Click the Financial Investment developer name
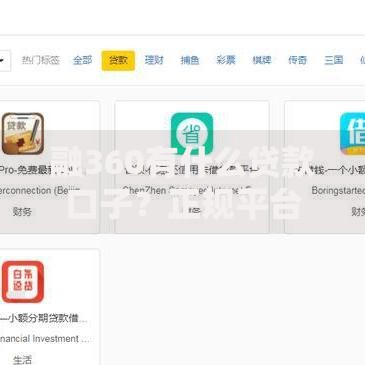This screenshot has height=365, width=365. coord(45,339)
